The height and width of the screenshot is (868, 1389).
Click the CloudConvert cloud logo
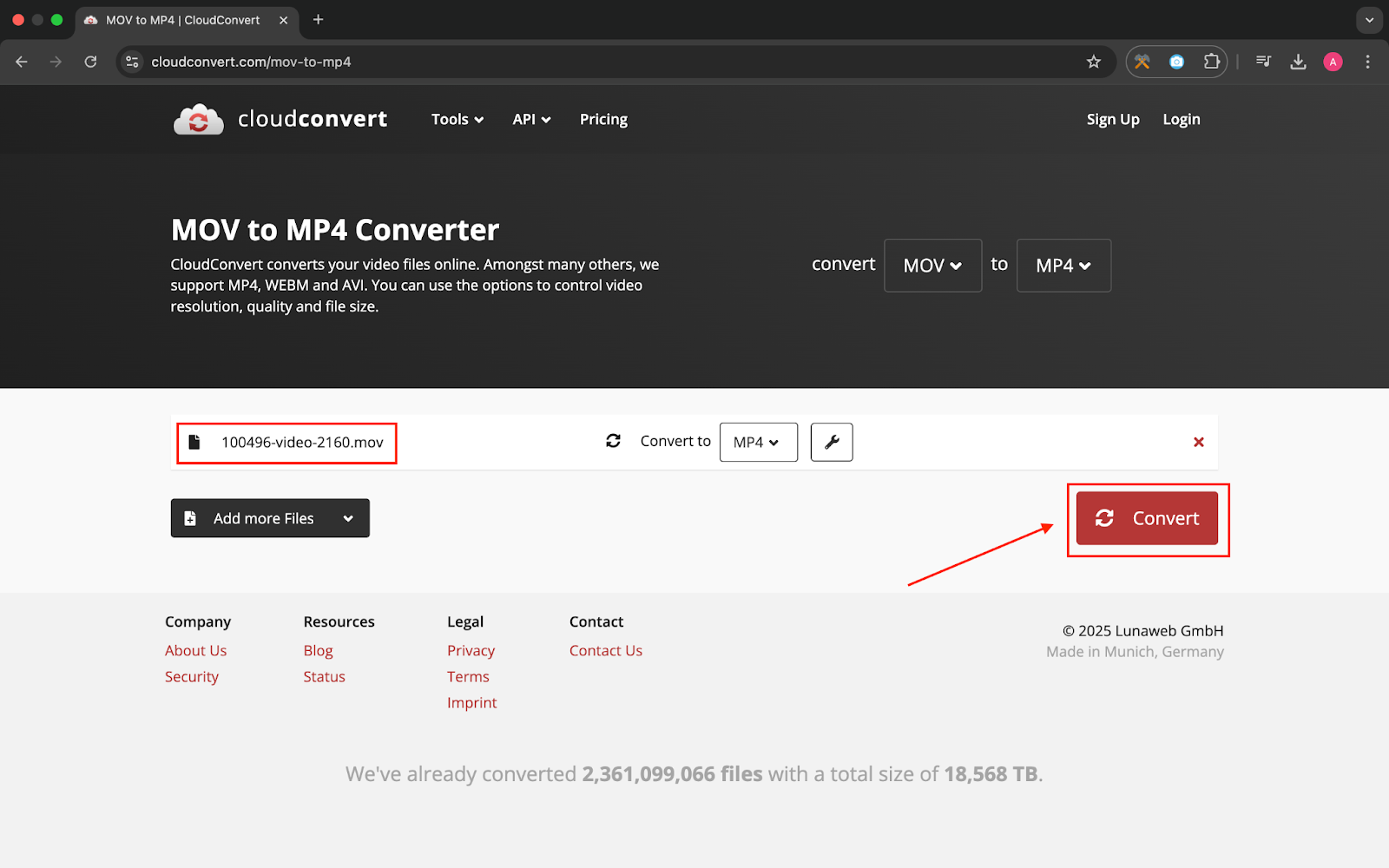click(198, 120)
